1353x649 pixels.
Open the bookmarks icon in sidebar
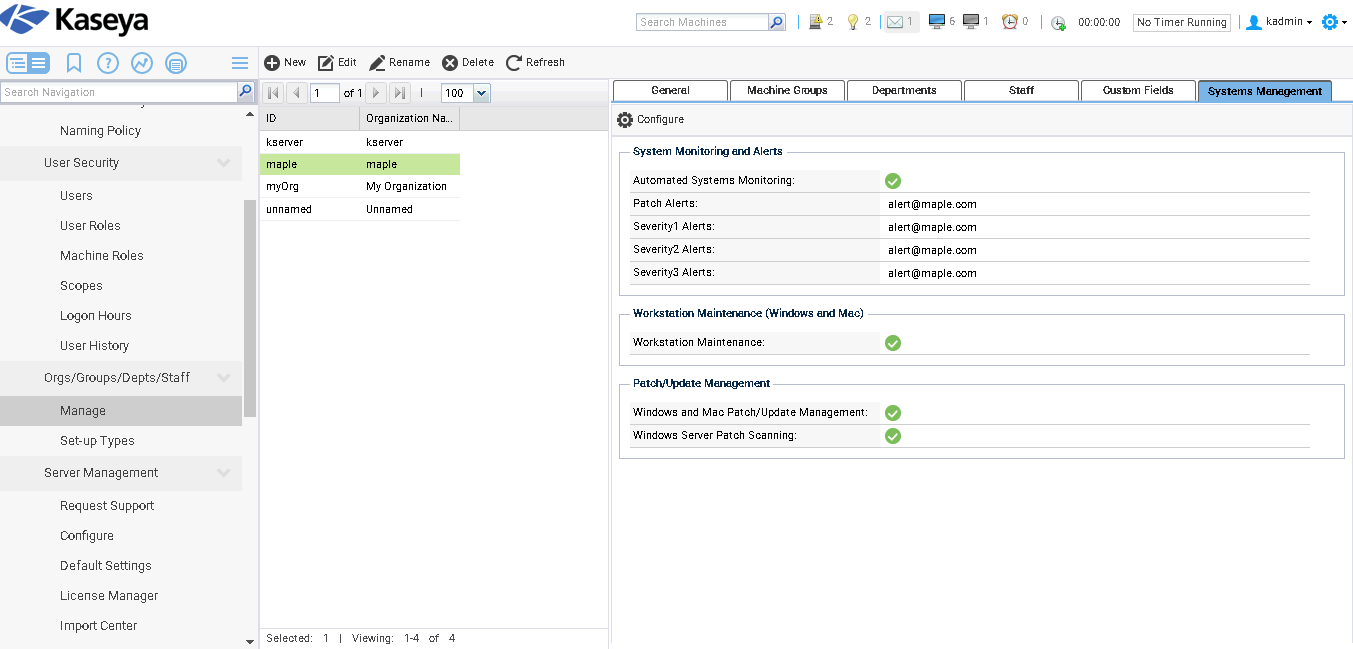pos(74,63)
